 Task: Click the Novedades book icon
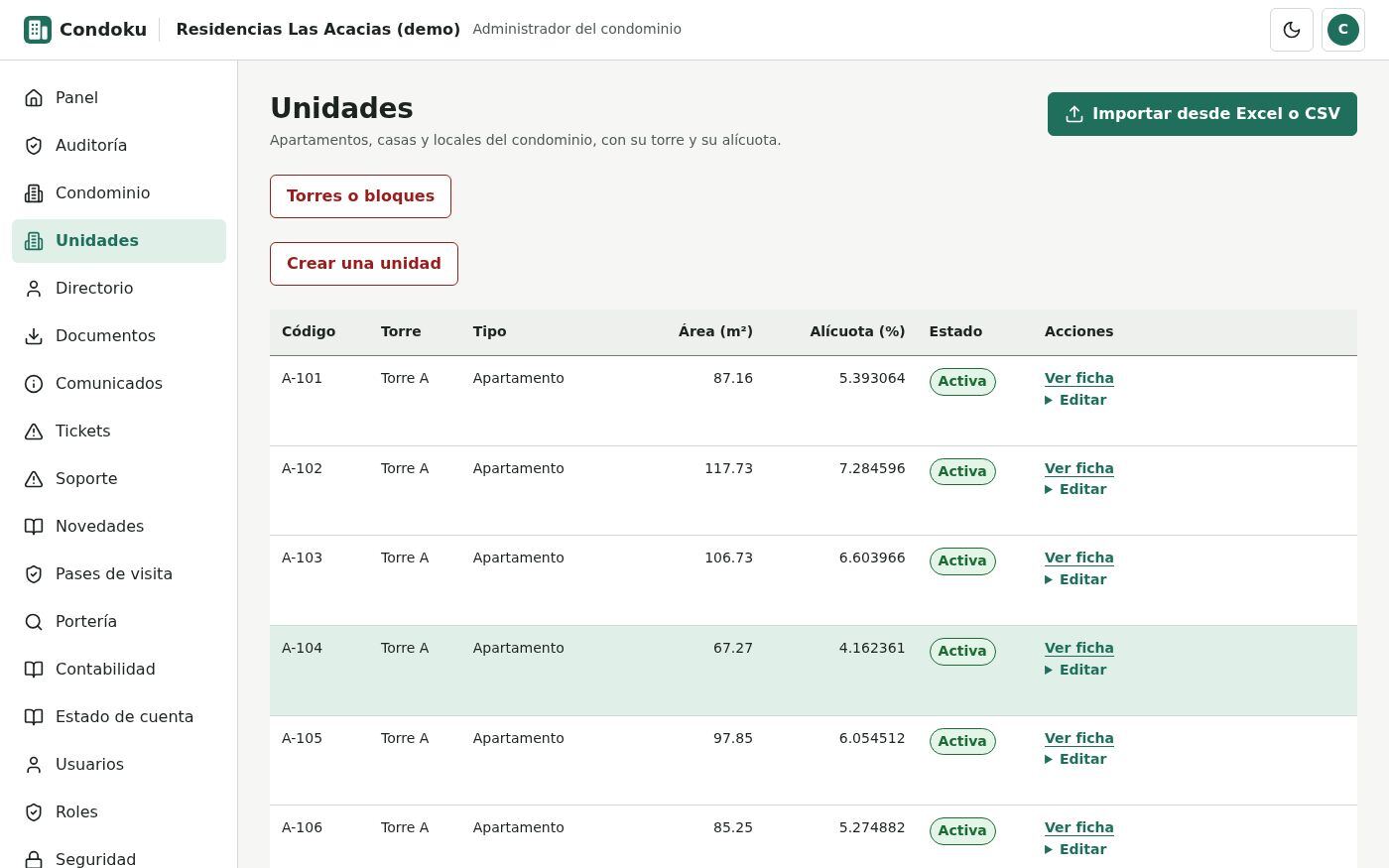[x=34, y=527]
